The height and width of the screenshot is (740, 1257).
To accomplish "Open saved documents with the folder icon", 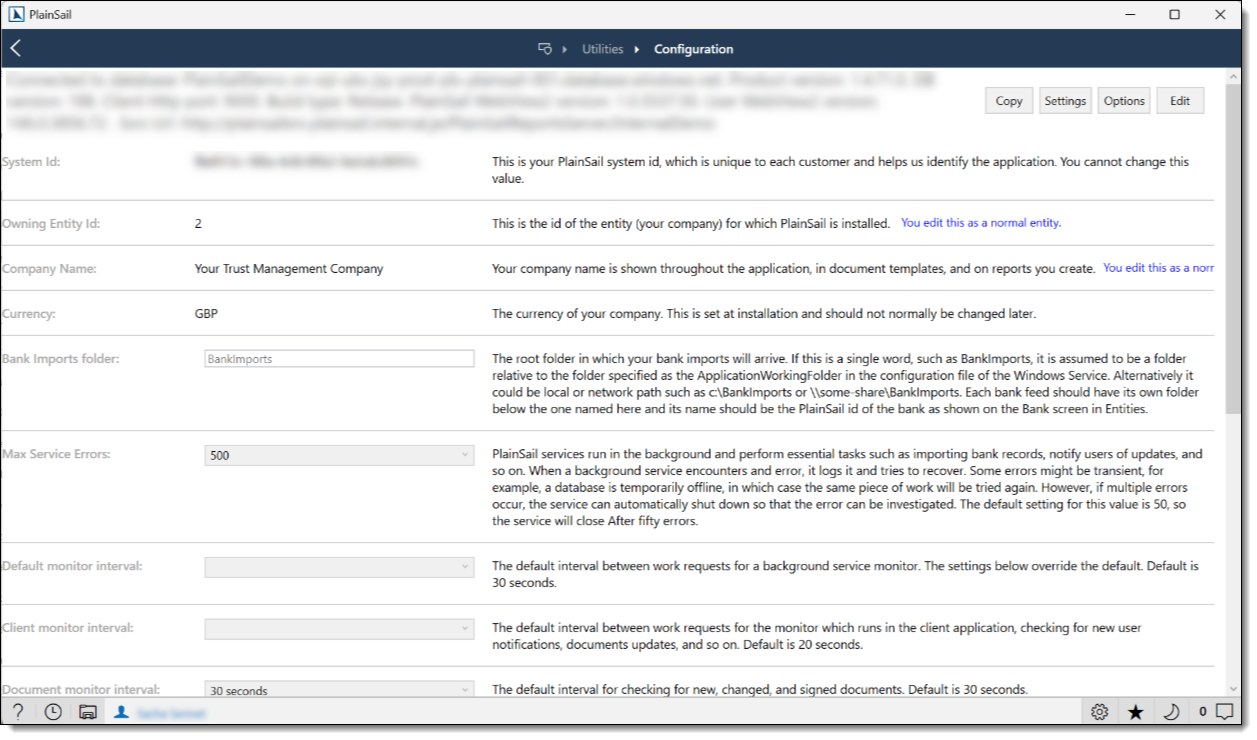I will (89, 712).
